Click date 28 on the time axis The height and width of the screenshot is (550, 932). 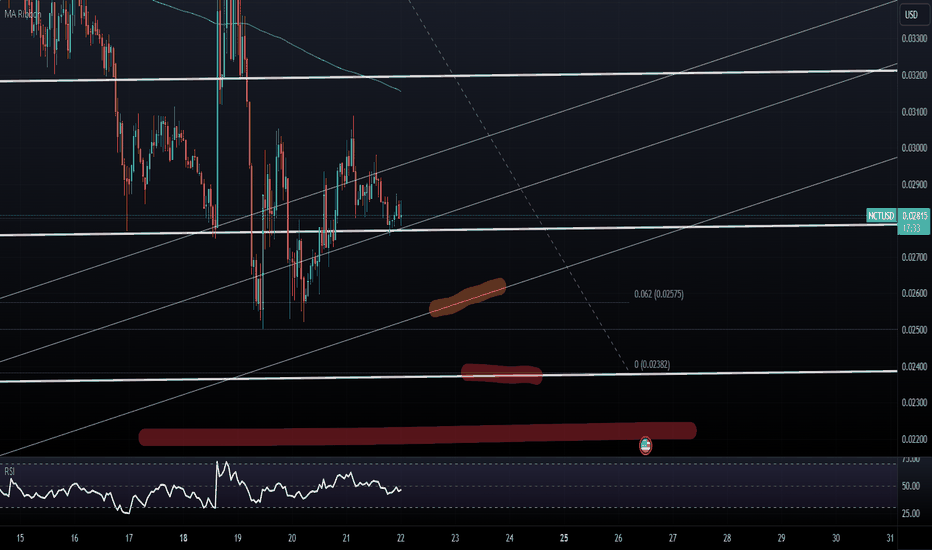[x=727, y=538]
